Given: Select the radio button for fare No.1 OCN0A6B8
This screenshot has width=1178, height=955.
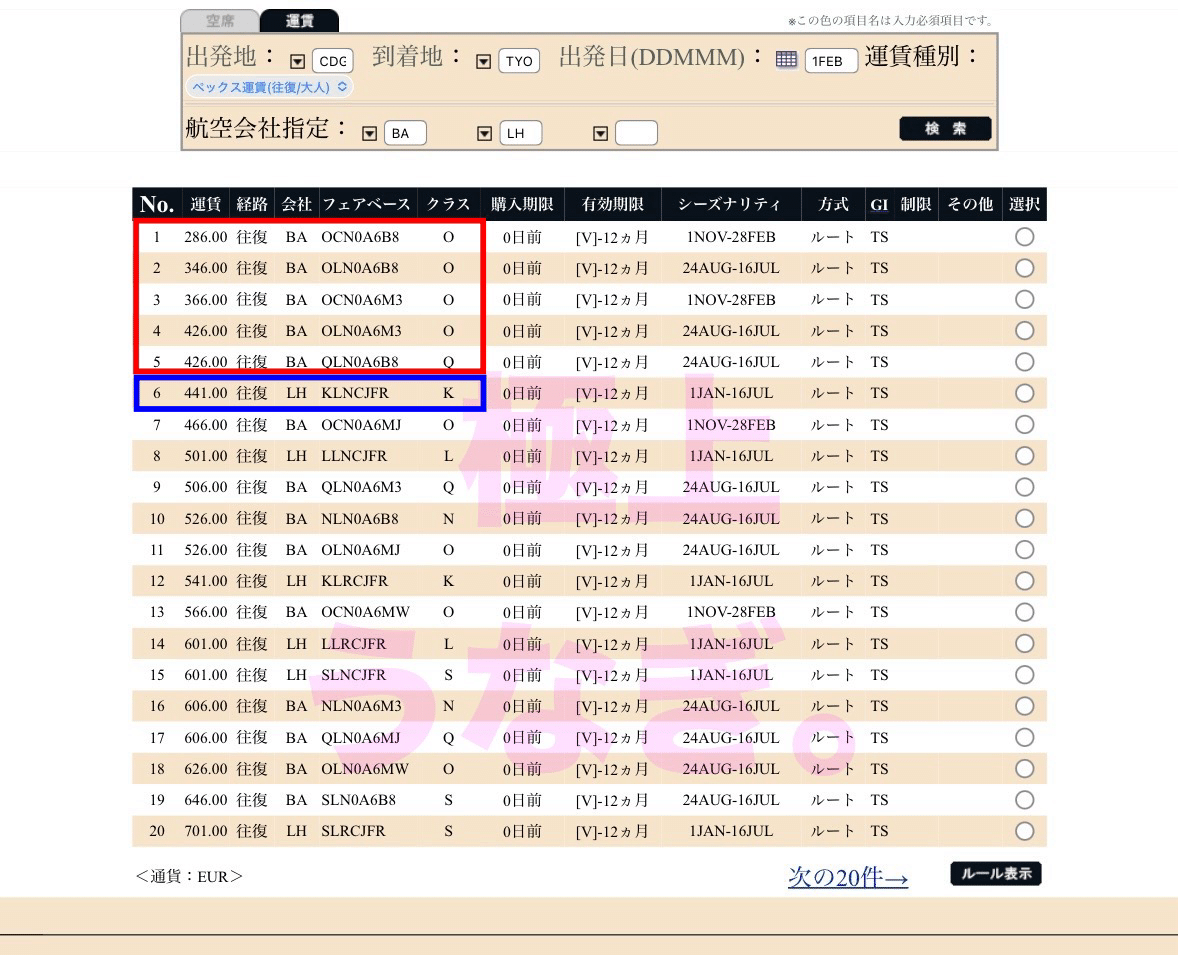Looking at the screenshot, I should (x=1023, y=237).
